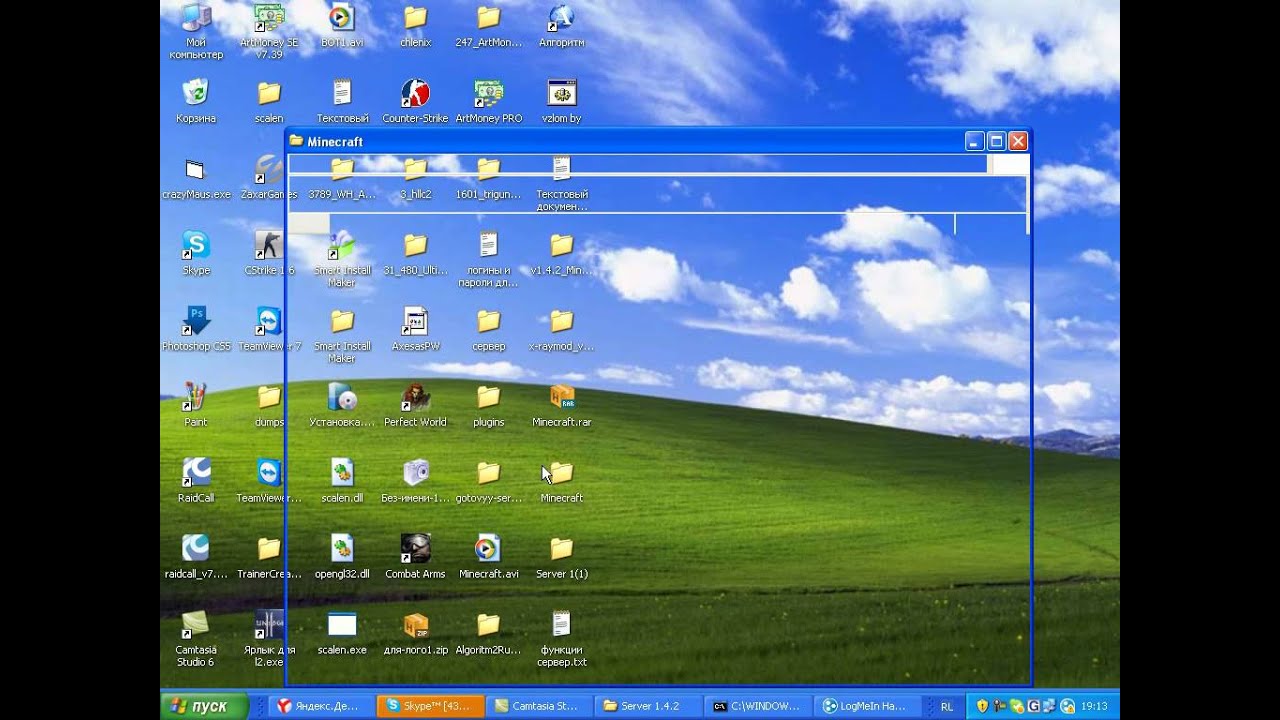1280x720 pixels.
Task: Open the plugins folder
Action: (489, 405)
